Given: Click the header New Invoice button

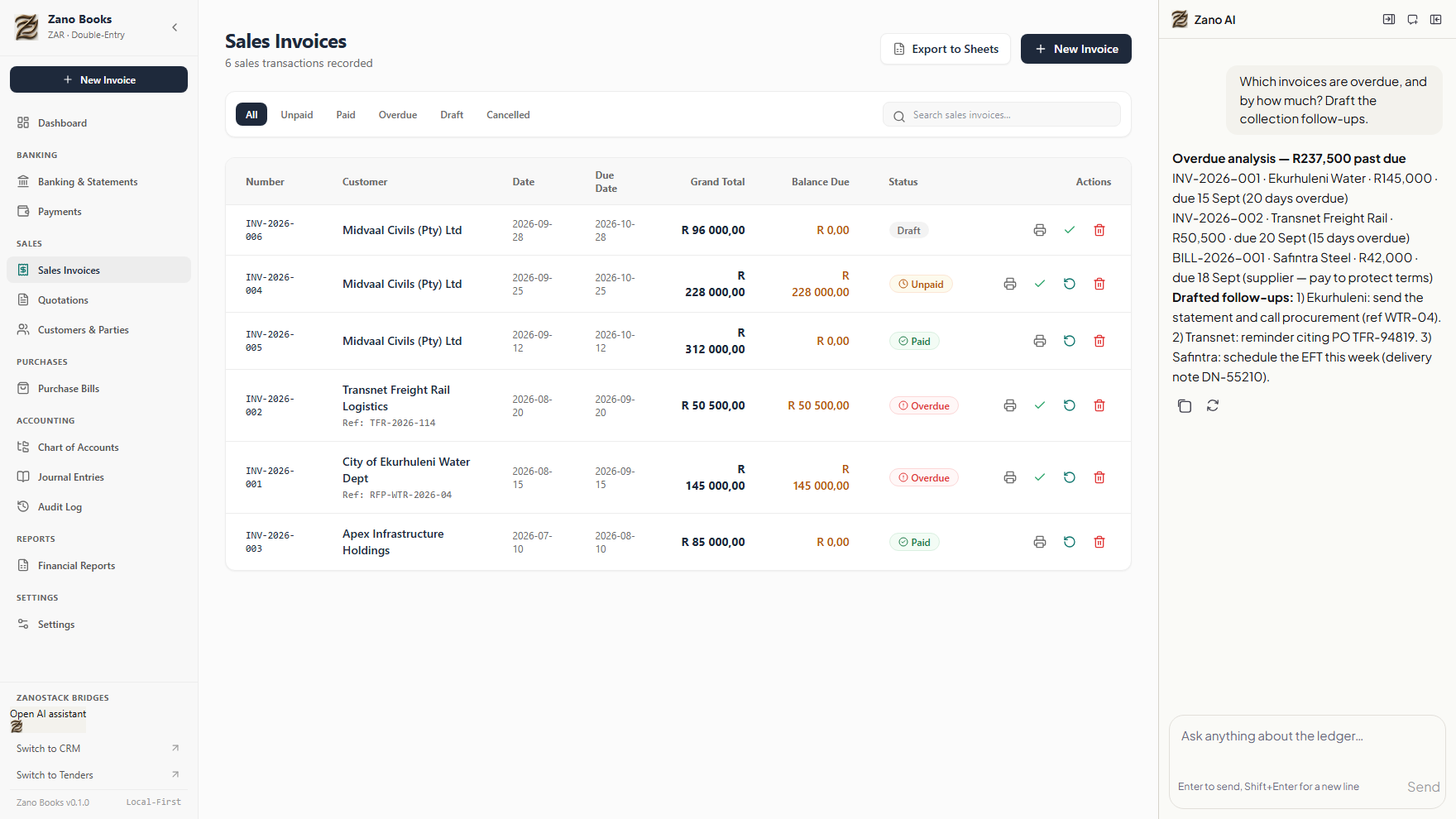Looking at the screenshot, I should (x=1076, y=49).
